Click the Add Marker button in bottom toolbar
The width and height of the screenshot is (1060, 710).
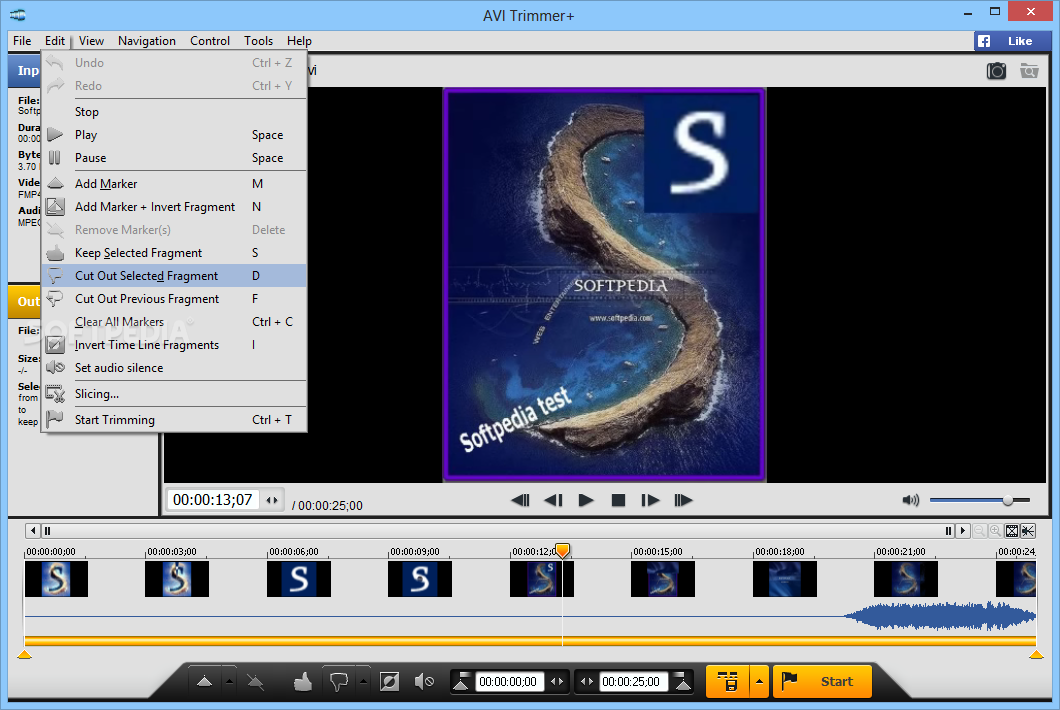pos(204,682)
